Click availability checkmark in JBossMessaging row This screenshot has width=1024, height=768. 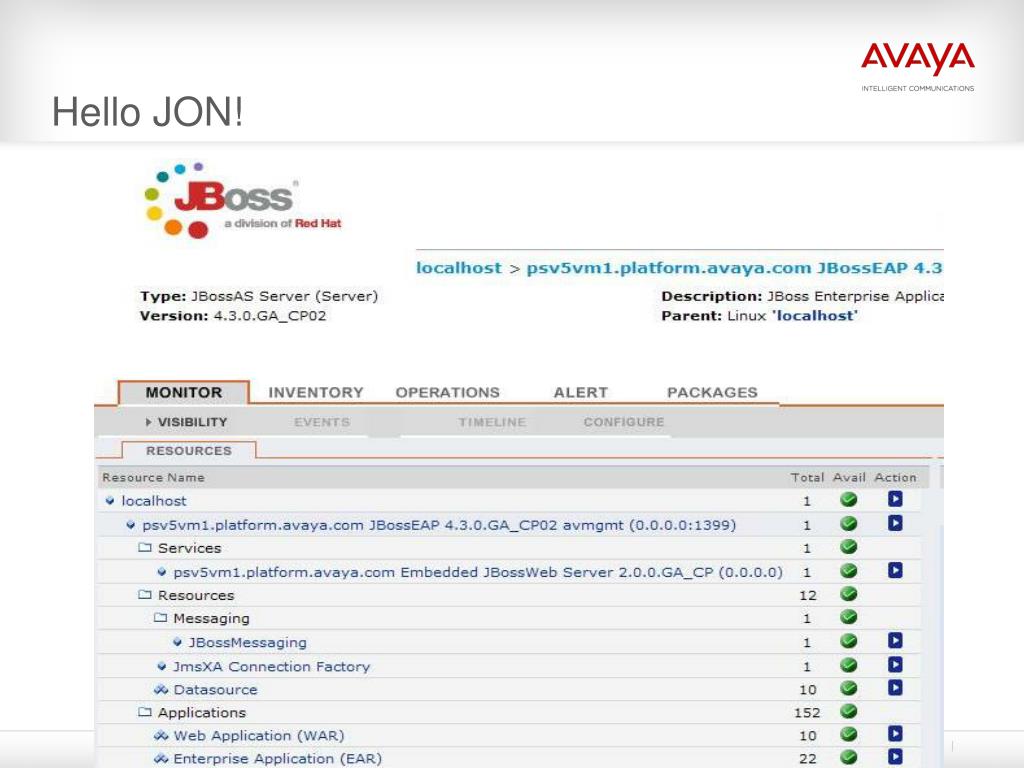(x=848, y=641)
